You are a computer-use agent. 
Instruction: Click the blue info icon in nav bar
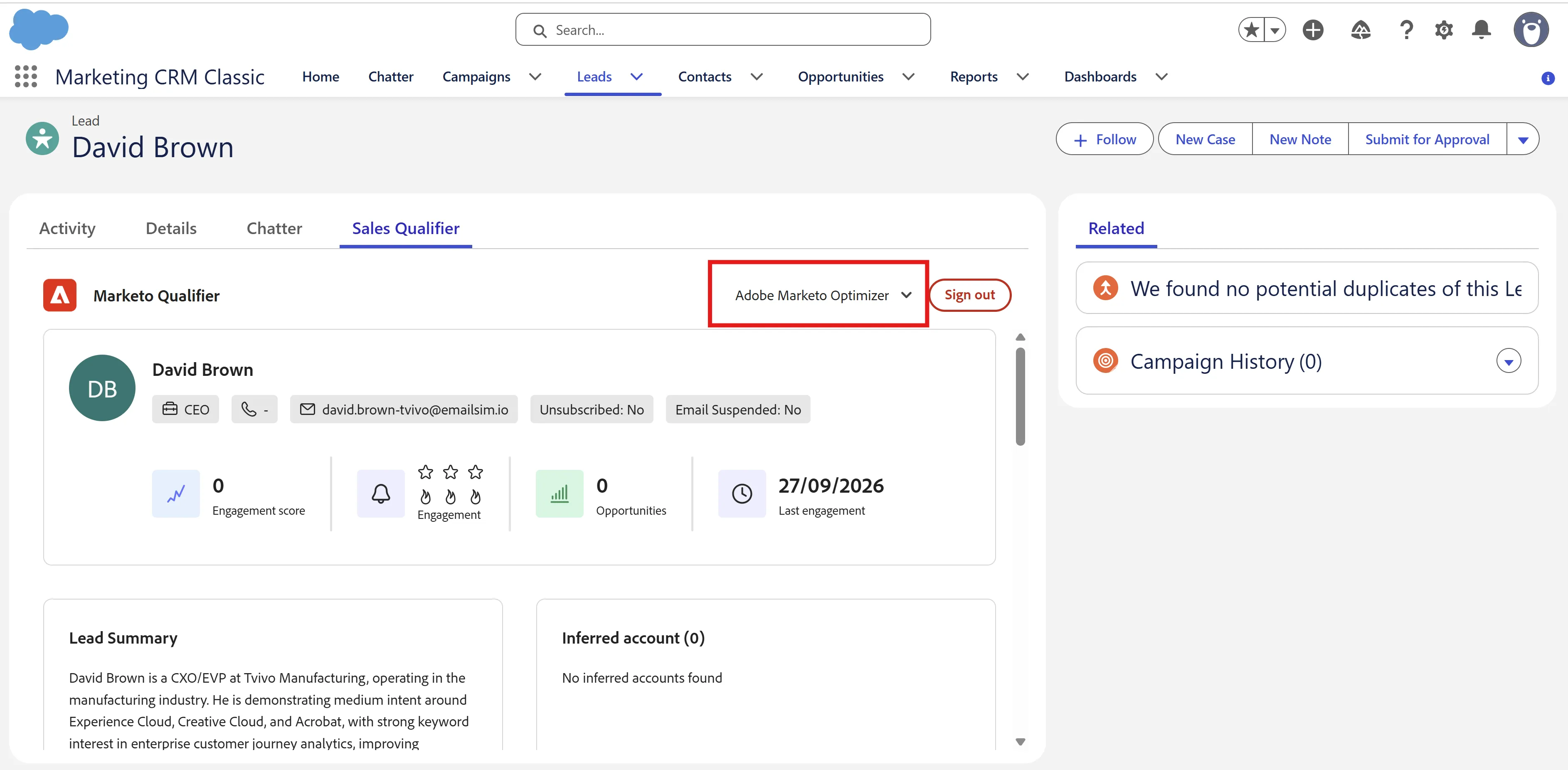click(x=1548, y=78)
